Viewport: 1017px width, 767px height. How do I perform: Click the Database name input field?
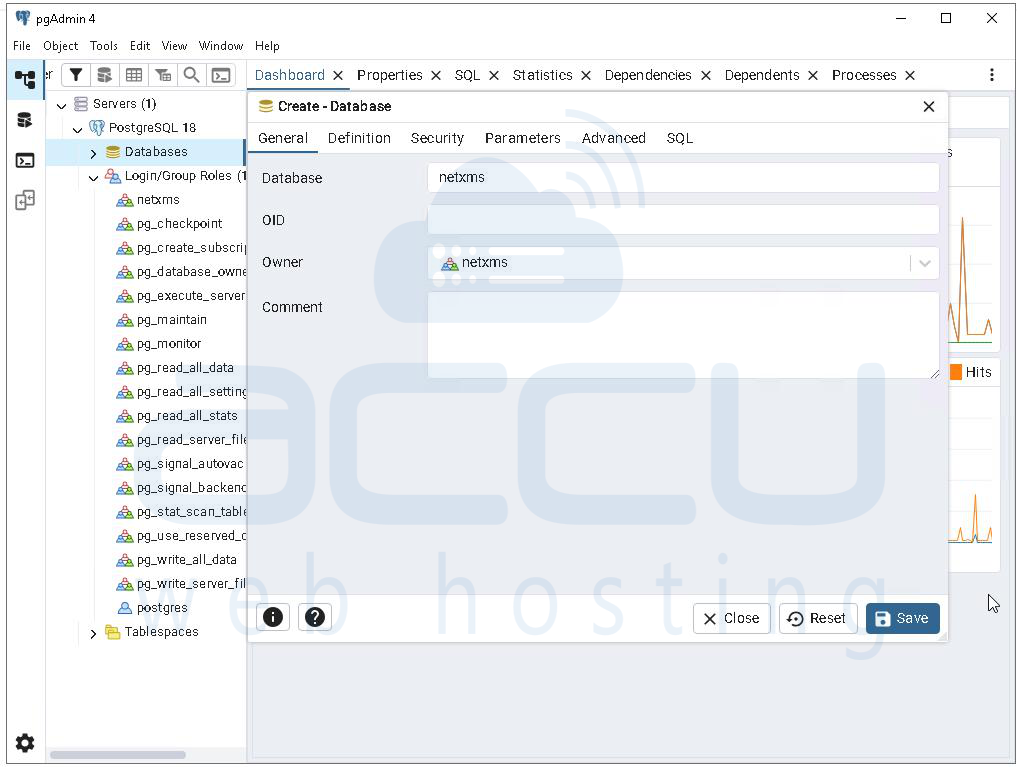pyautogui.click(x=683, y=177)
